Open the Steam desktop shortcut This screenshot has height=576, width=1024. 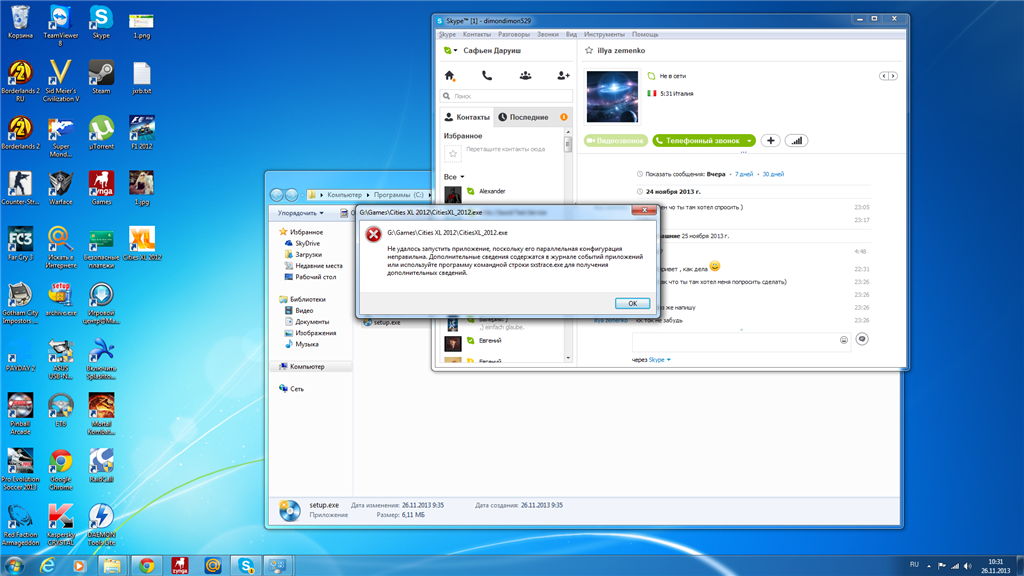[101, 75]
